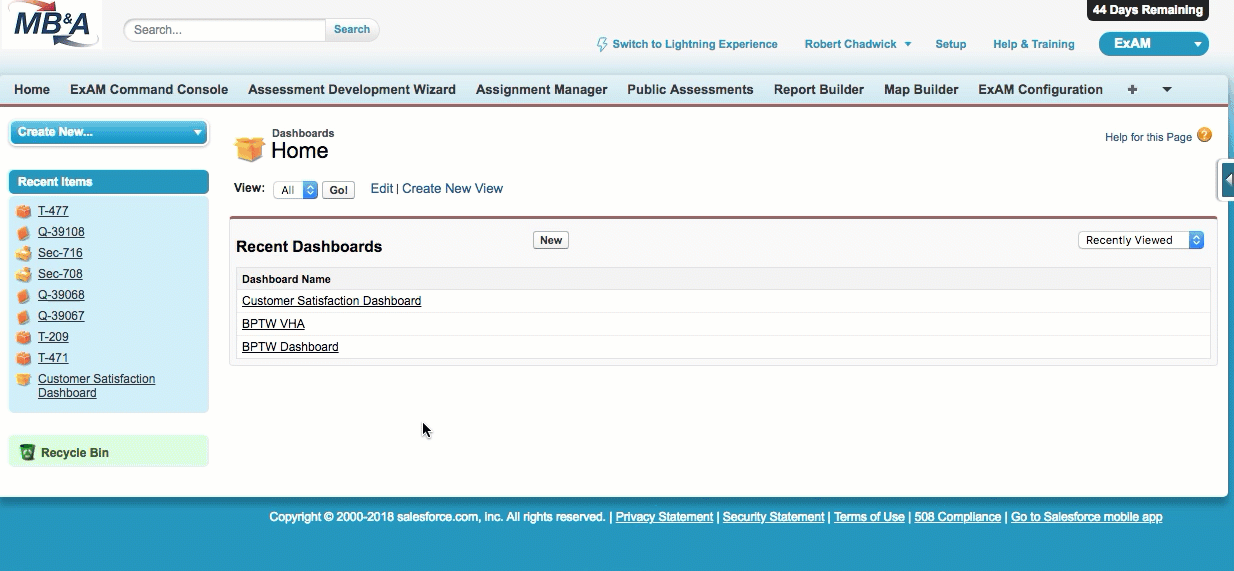The height and width of the screenshot is (571, 1234).
Task: Click the icon beside Q-39108
Action: tap(24, 232)
